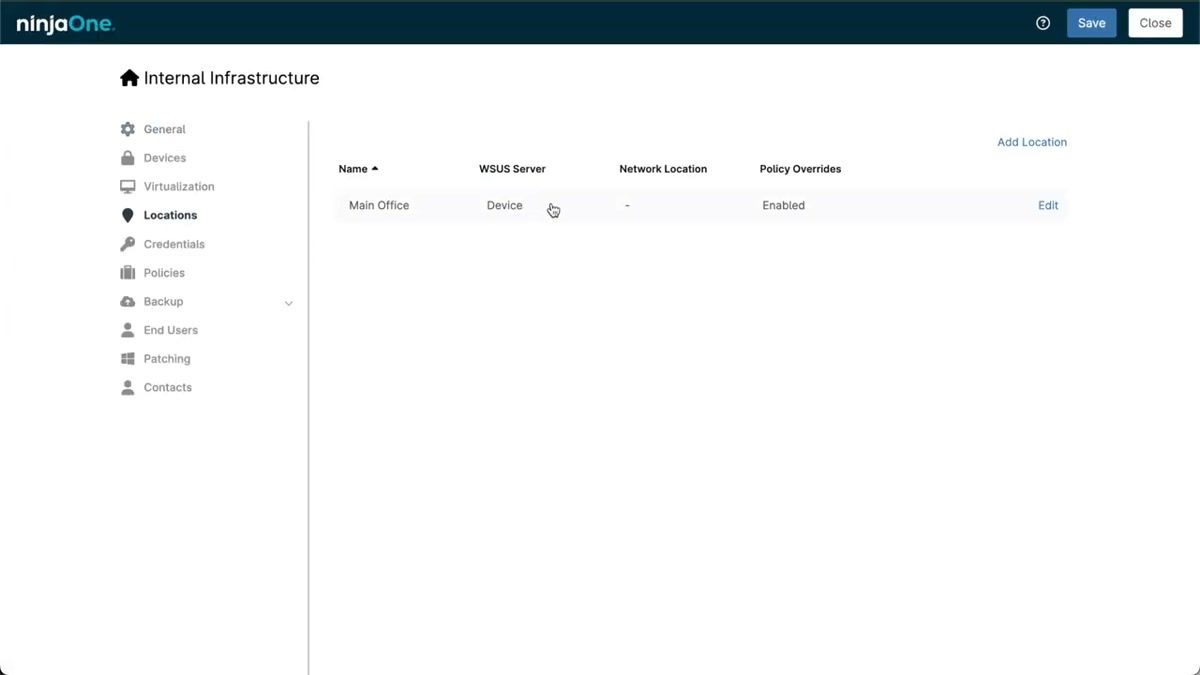Click the Contacts icon in sidebar

tap(127, 387)
